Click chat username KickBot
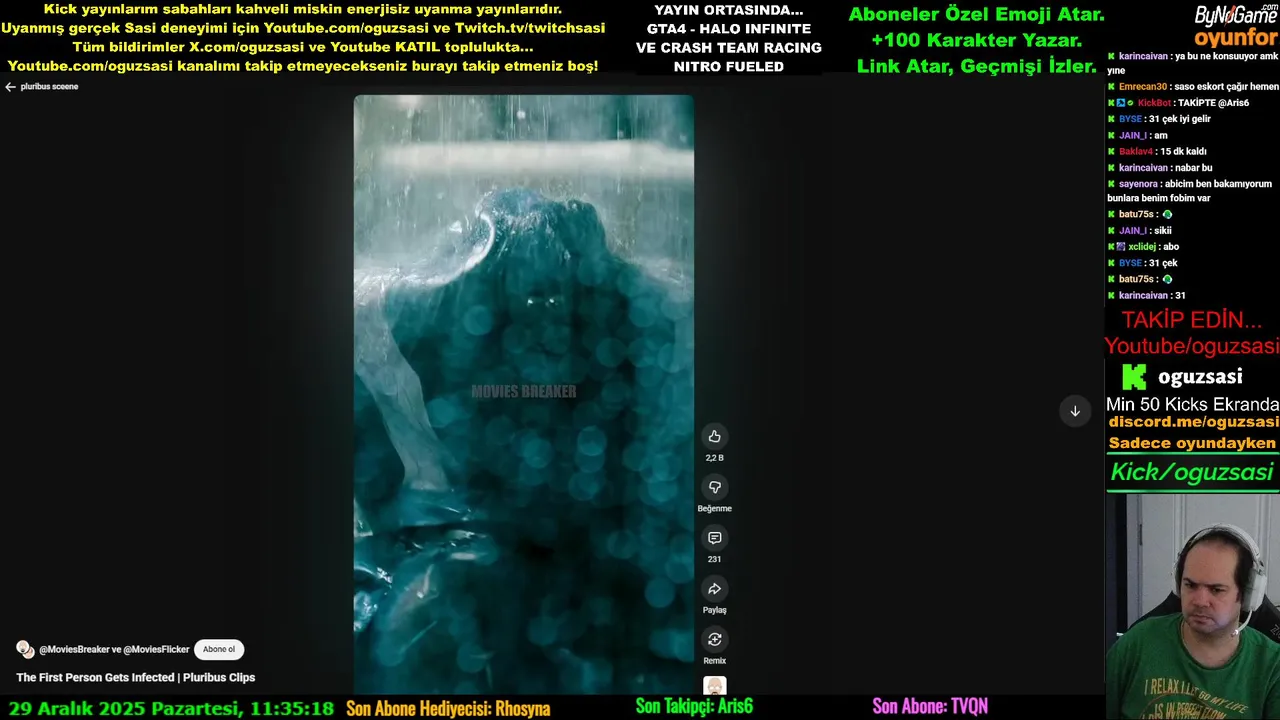 1154,103
